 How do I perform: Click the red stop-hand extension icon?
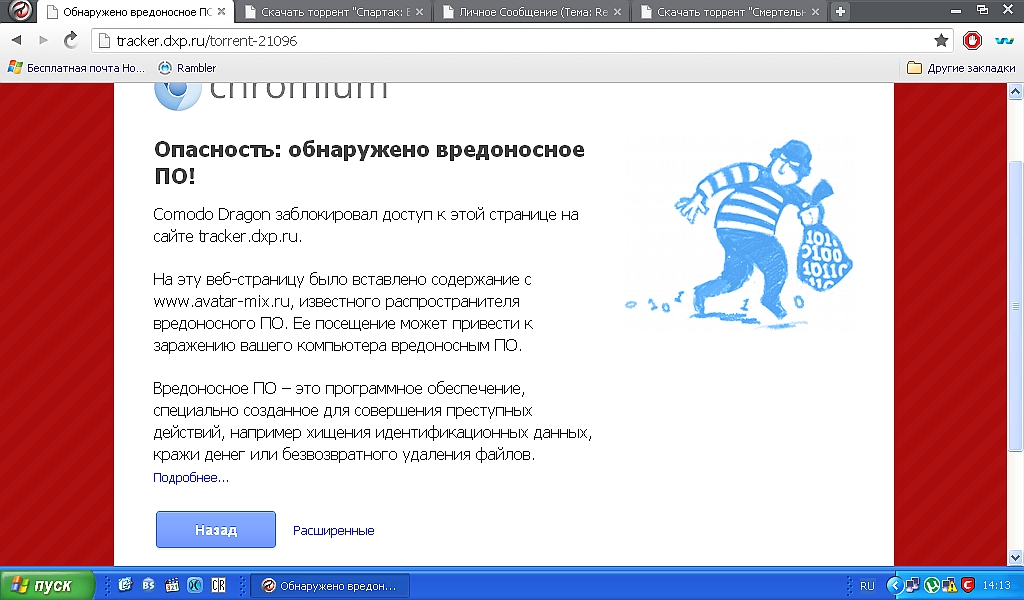[972, 40]
